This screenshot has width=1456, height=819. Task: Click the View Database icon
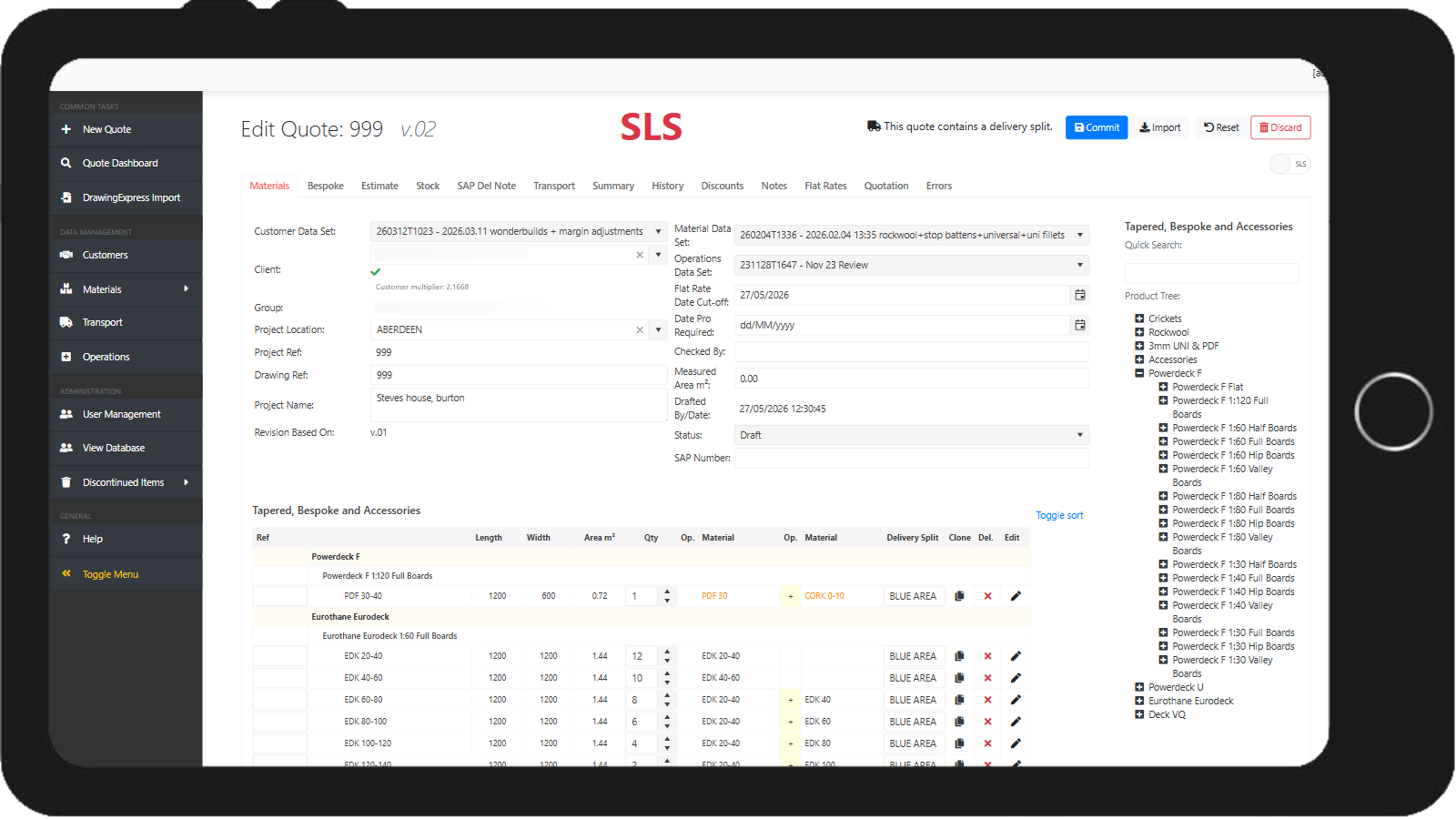point(66,448)
